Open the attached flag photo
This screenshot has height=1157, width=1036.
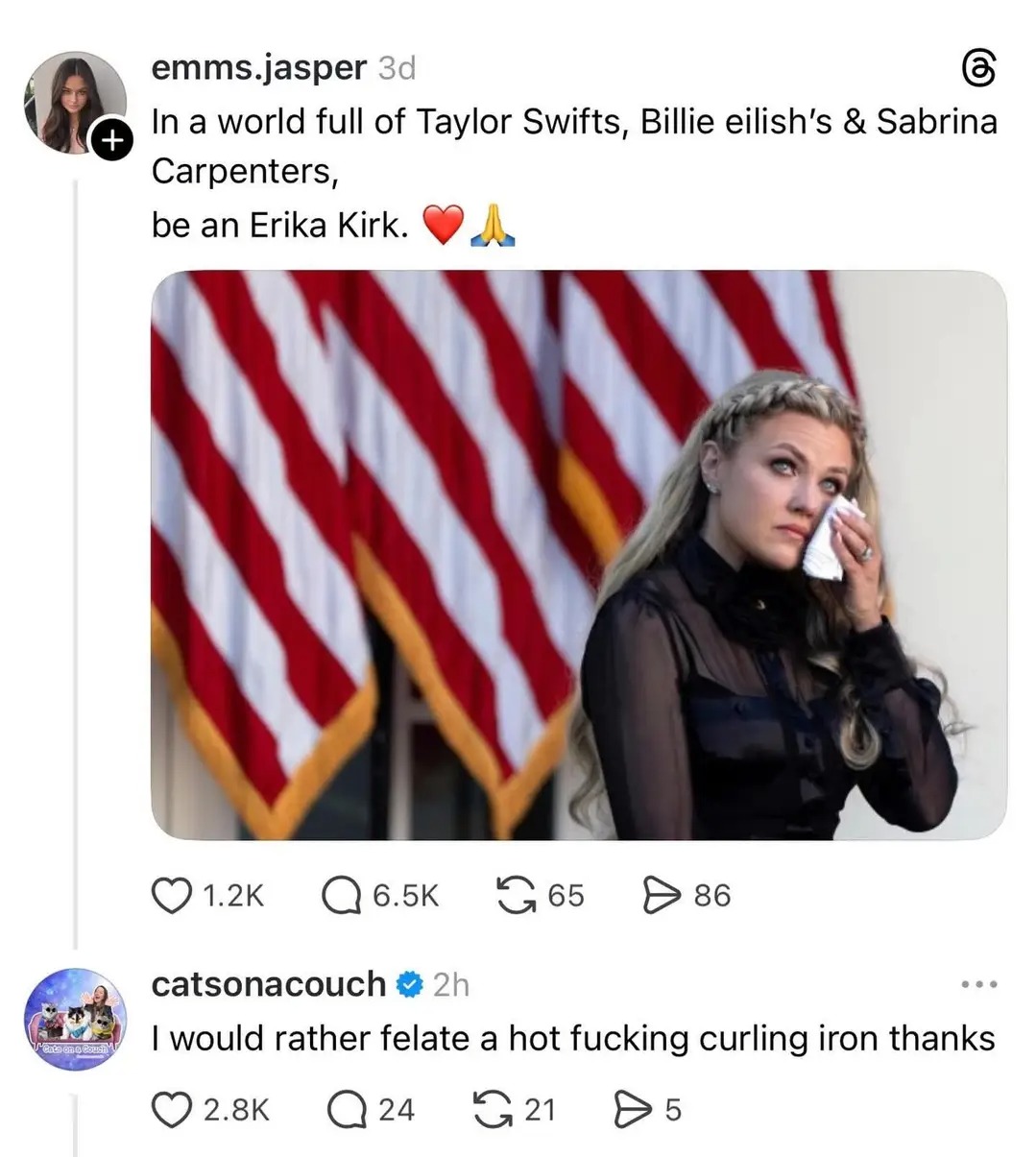pyautogui.click(x=578, y=555)
